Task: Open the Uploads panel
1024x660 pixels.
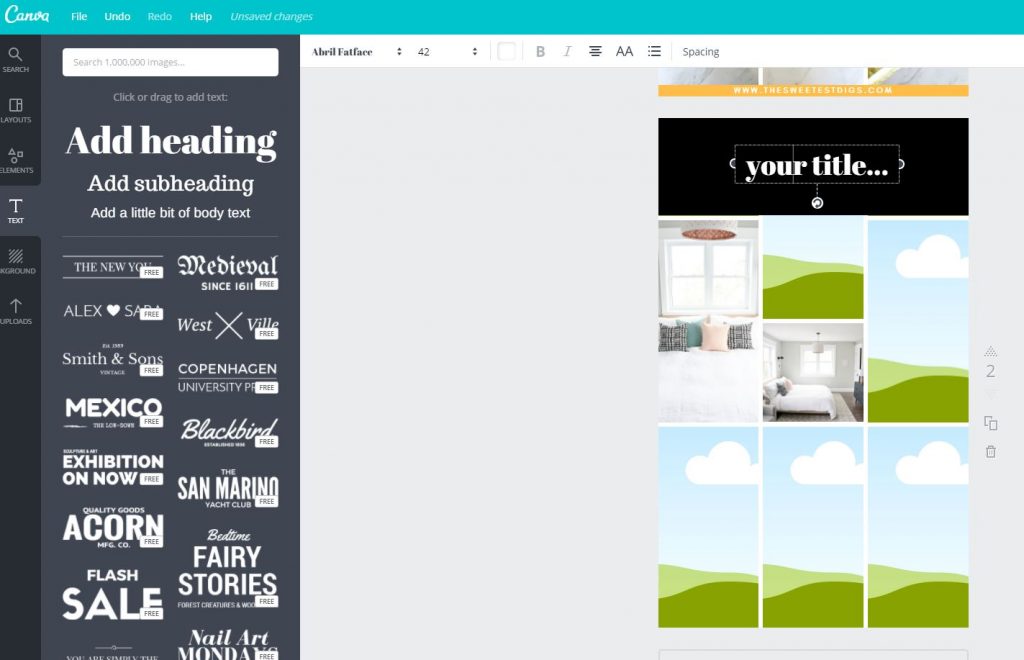Action: tap(16, 311)
